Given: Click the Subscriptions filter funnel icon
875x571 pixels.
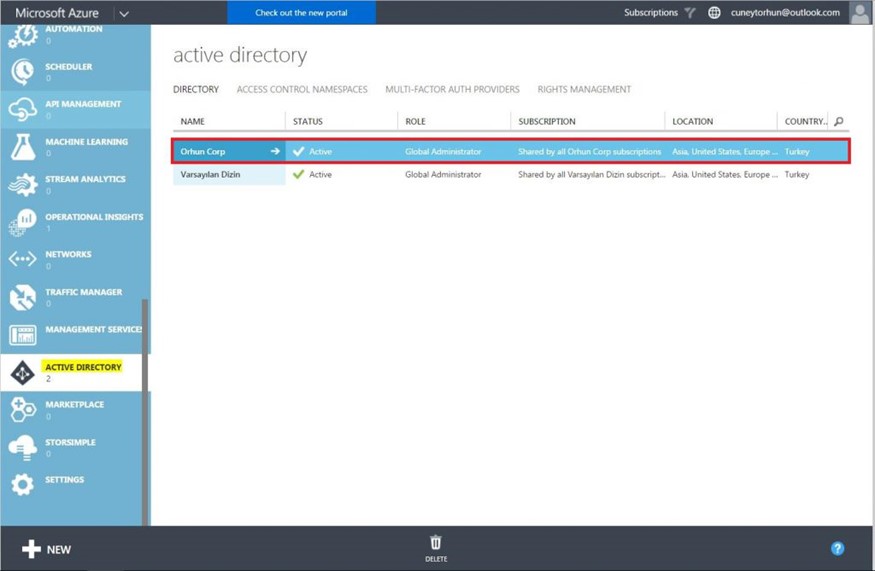Looking at the screenshot, I should click(690, 12).
